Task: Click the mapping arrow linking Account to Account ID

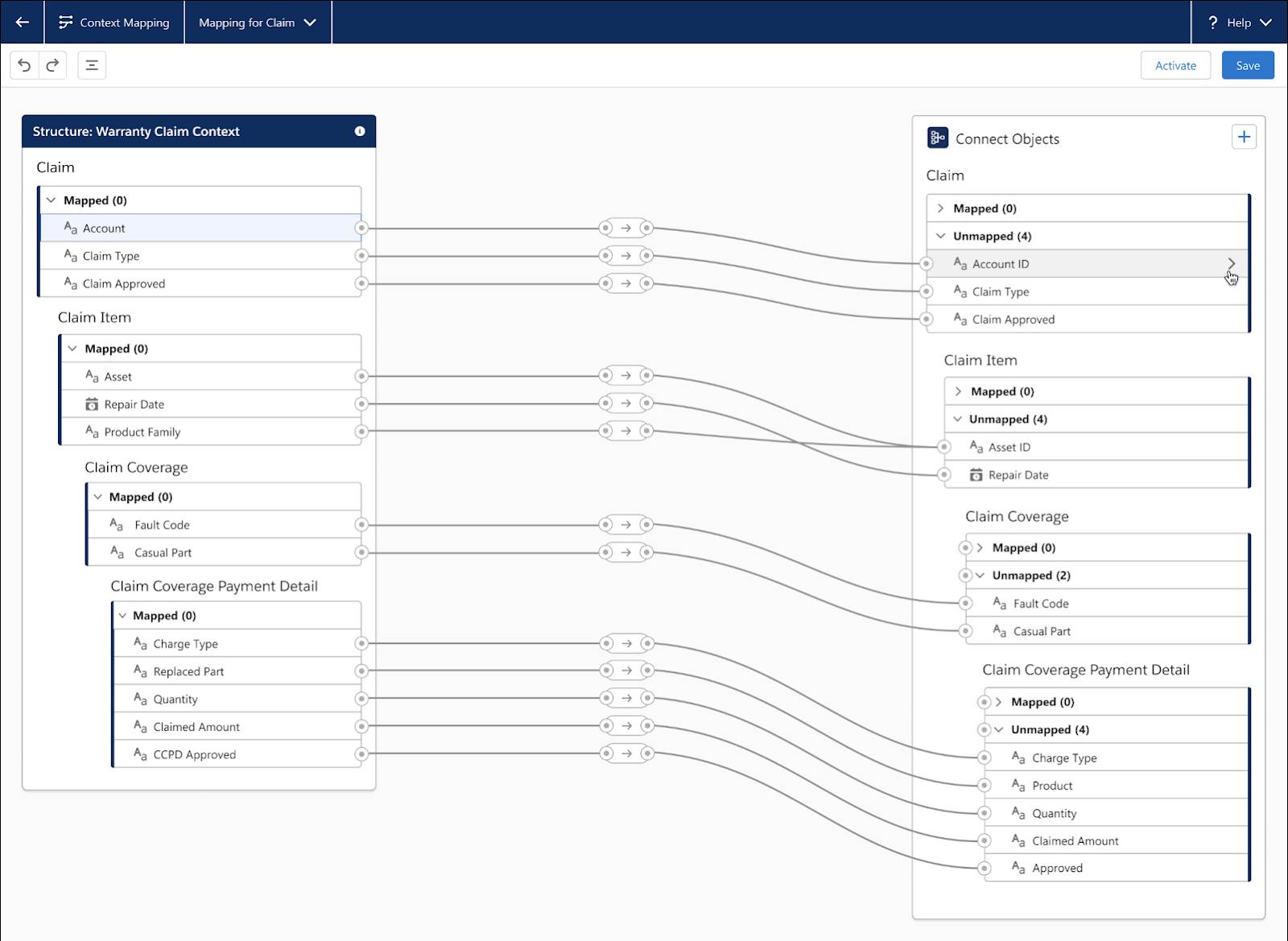Action: tap(626, 228)
